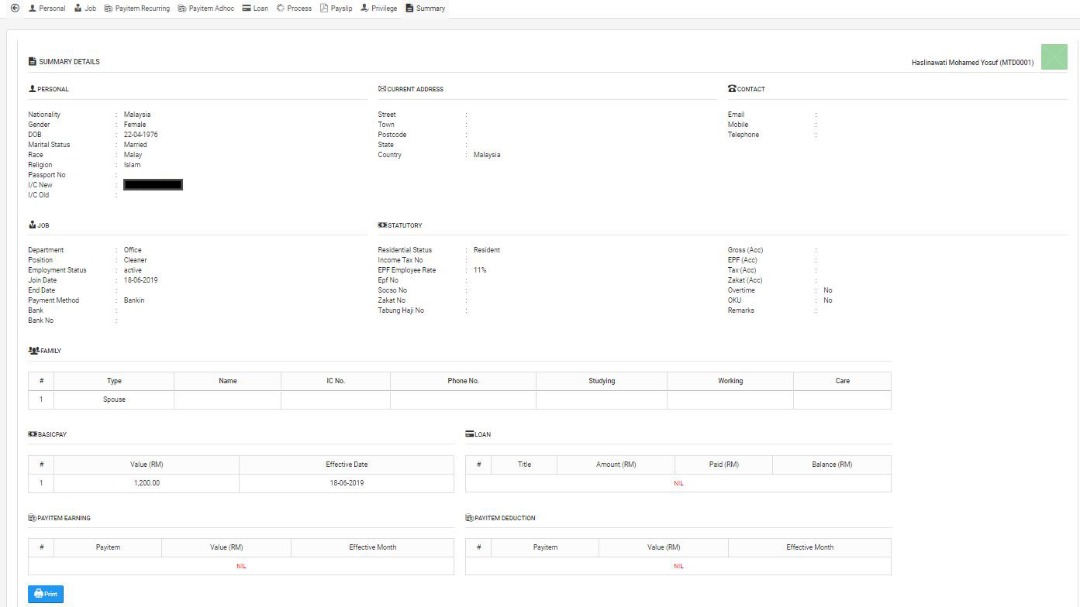Click the Country value in Current Address

point(487,154)
